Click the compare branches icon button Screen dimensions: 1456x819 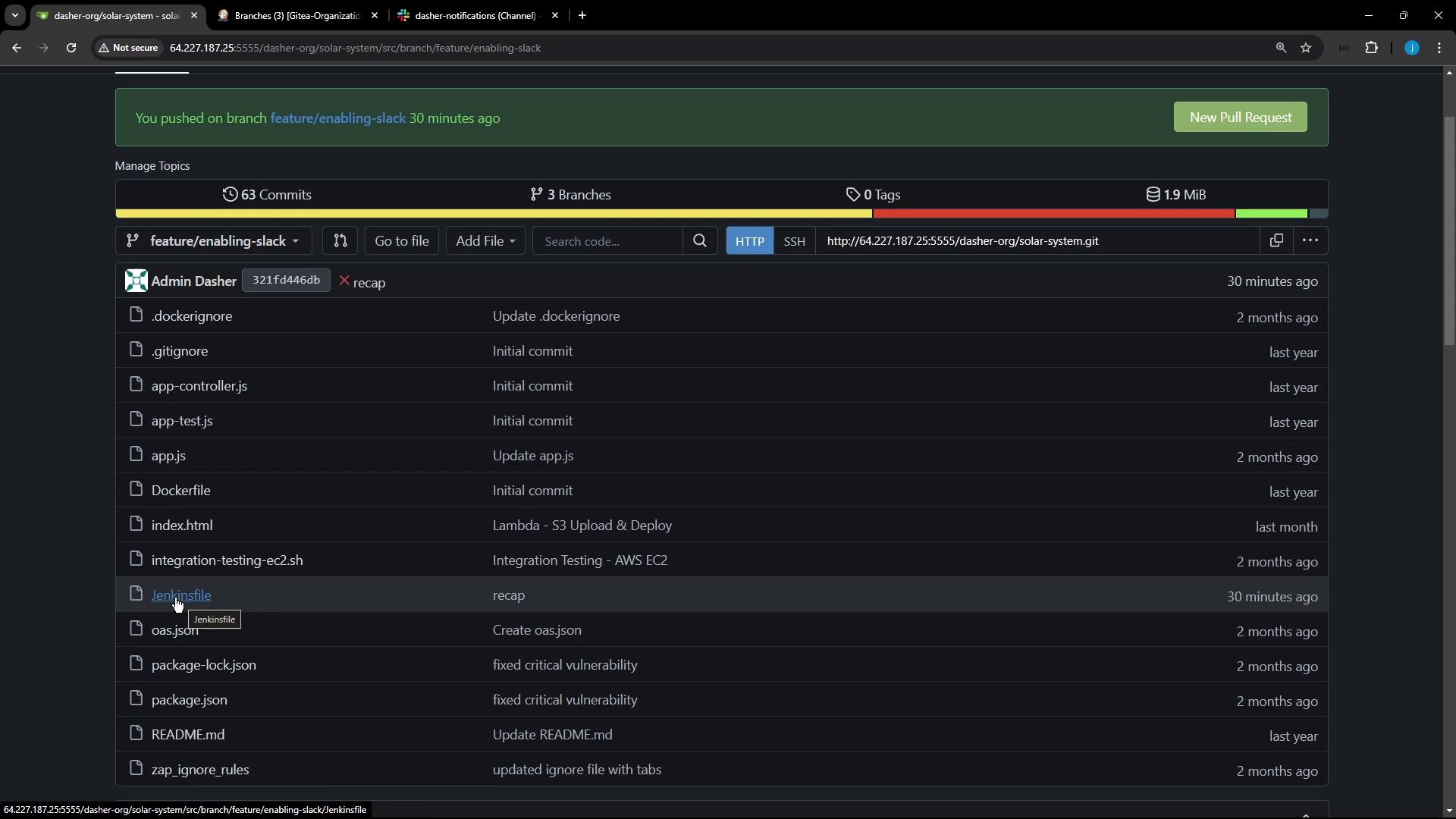coord(340,241)
